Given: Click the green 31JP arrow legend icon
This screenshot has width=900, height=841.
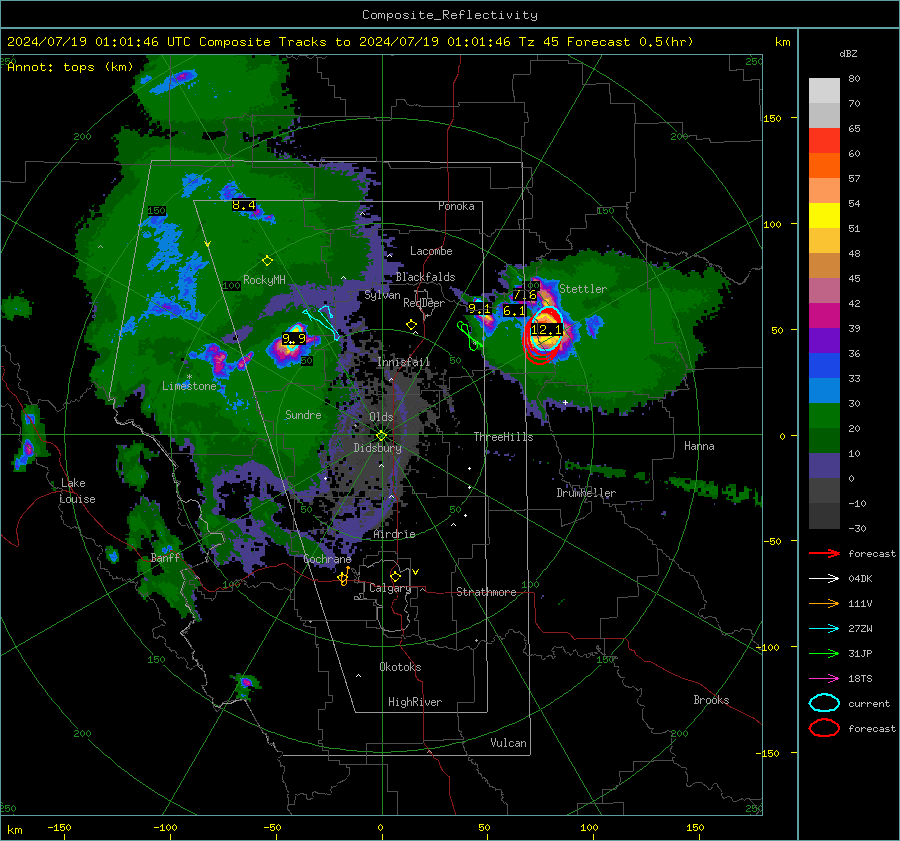Looking at the screenshot, I should tap(824, 653).
